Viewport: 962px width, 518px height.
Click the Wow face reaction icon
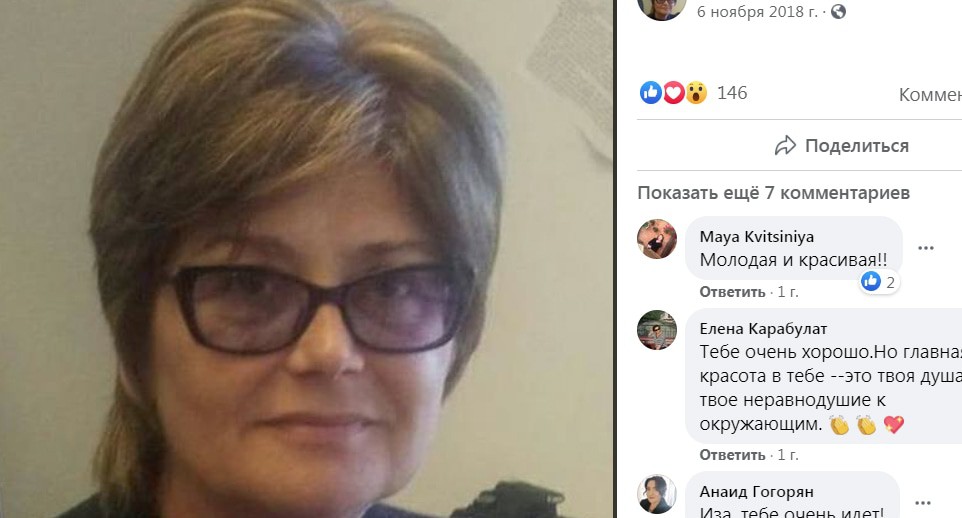tap(696, 93)
